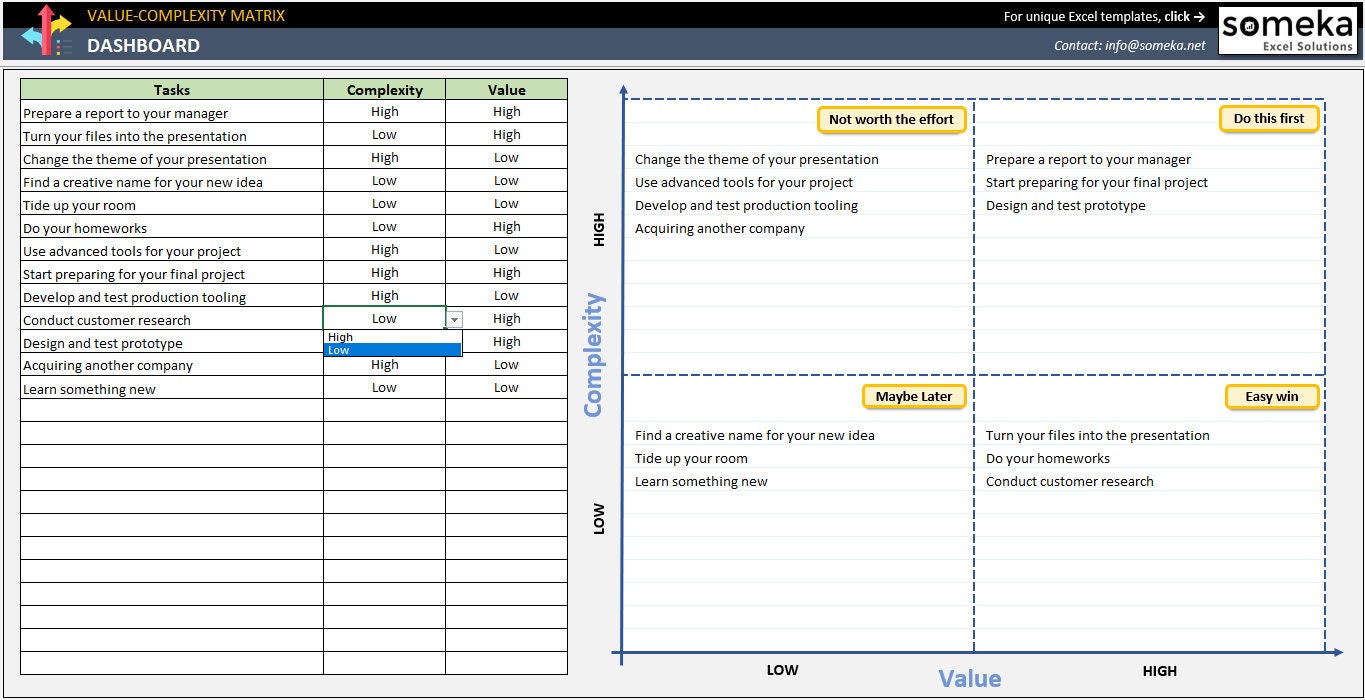Select value cell for Do your homeworks row
1365x700 pixels.
[x=506, y=227]
